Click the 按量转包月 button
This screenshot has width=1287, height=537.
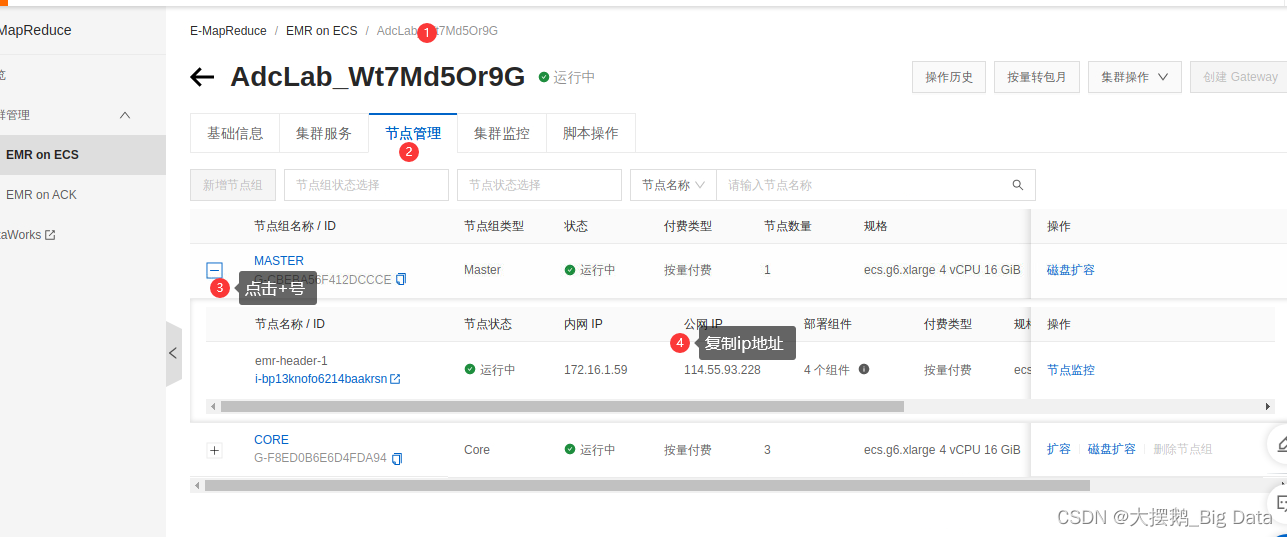click(x=1037, y=77)
